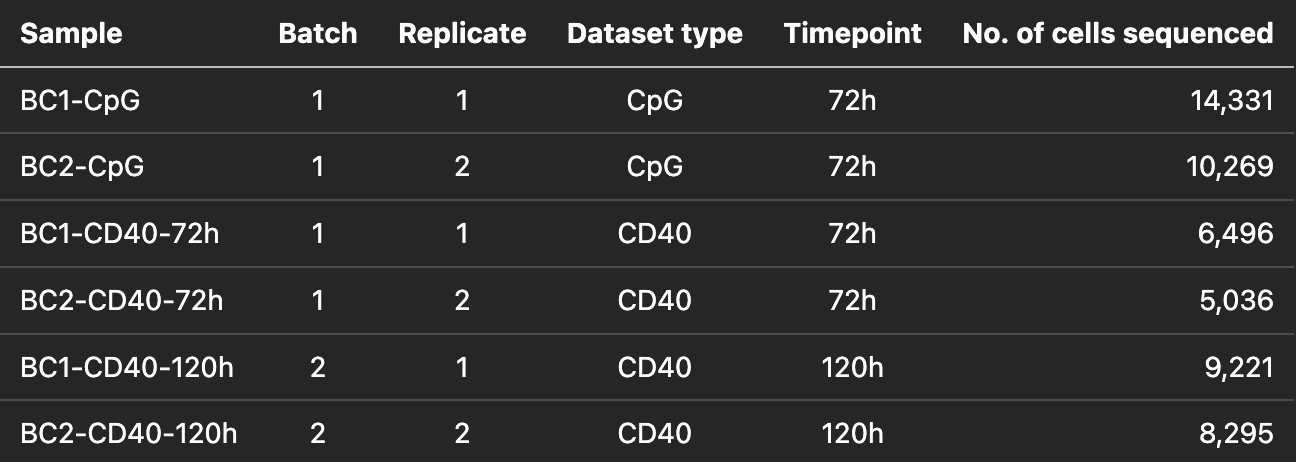Select the BC2-CpG sample cell
Image resolution: width=1296 pixels, height=462 pixels.
click(x=82, y=166)
